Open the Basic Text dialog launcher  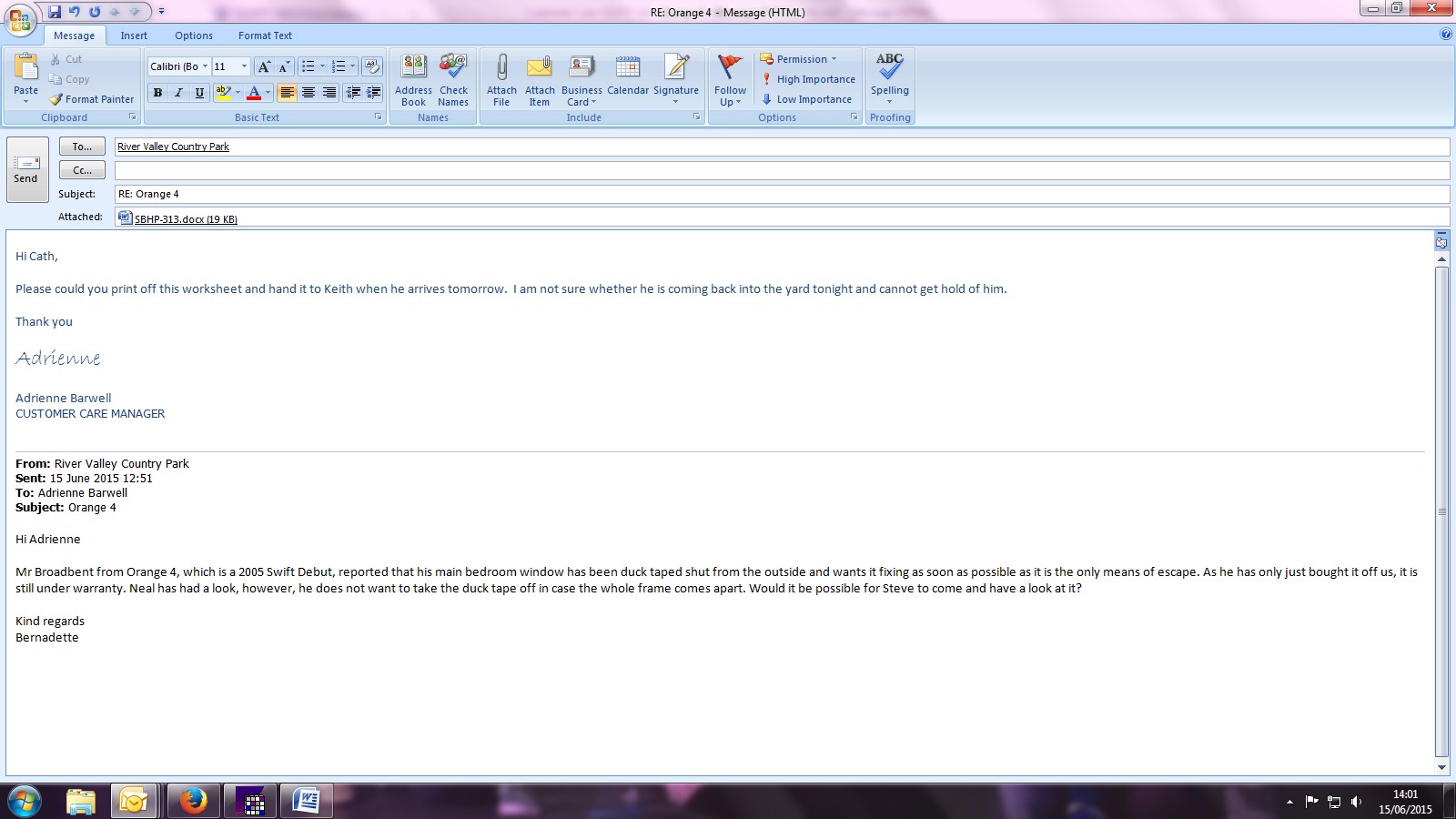click(379, 117)
